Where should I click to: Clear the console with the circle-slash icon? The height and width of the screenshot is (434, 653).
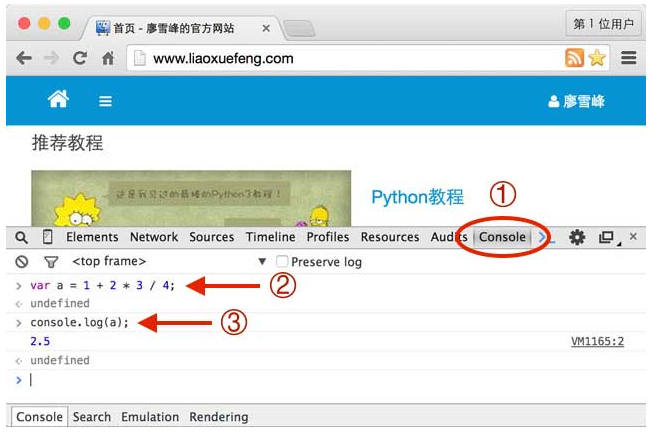[21, 262]
